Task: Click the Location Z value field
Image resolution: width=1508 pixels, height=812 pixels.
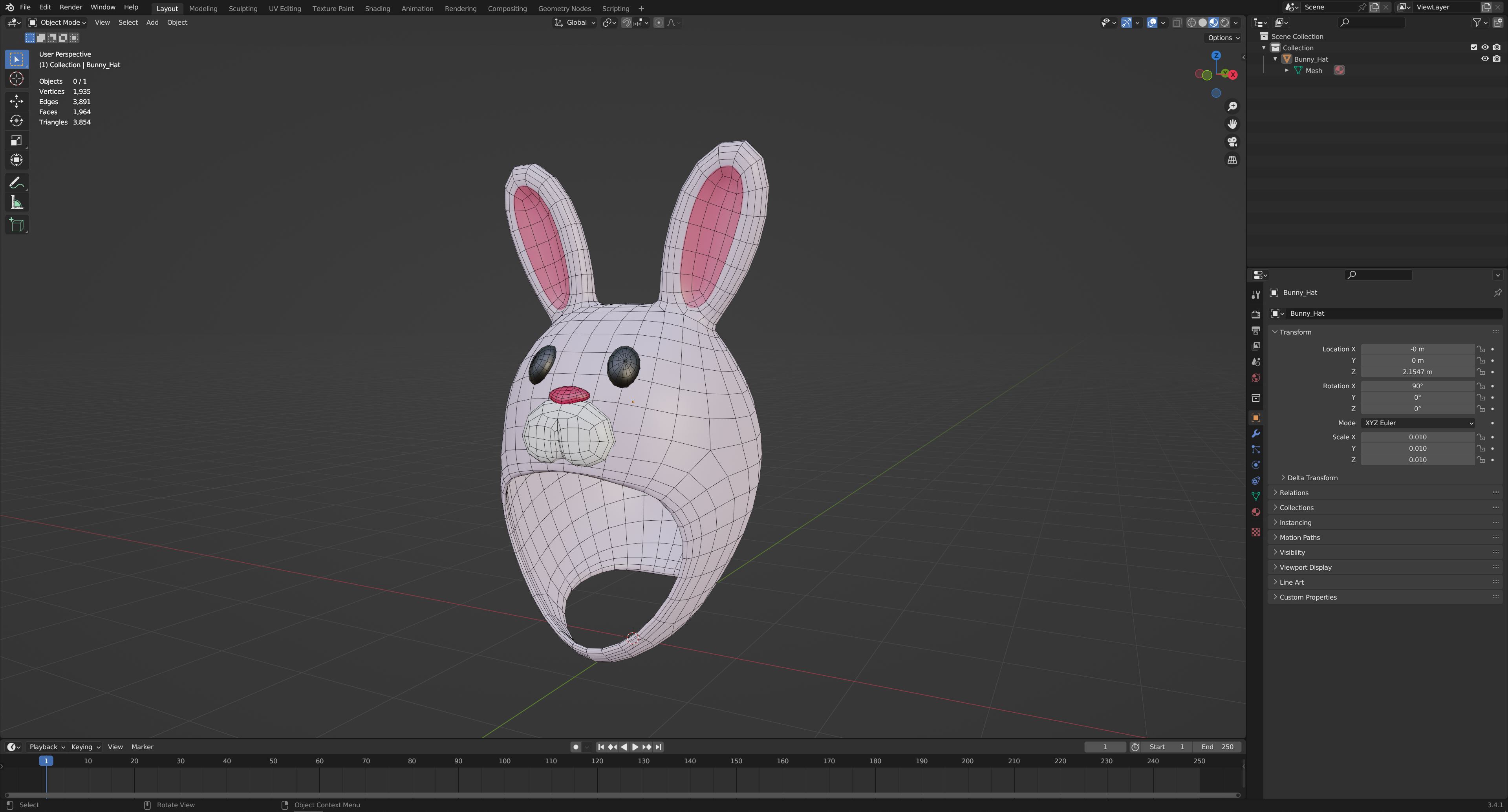Action: [x=1417, y=372]
